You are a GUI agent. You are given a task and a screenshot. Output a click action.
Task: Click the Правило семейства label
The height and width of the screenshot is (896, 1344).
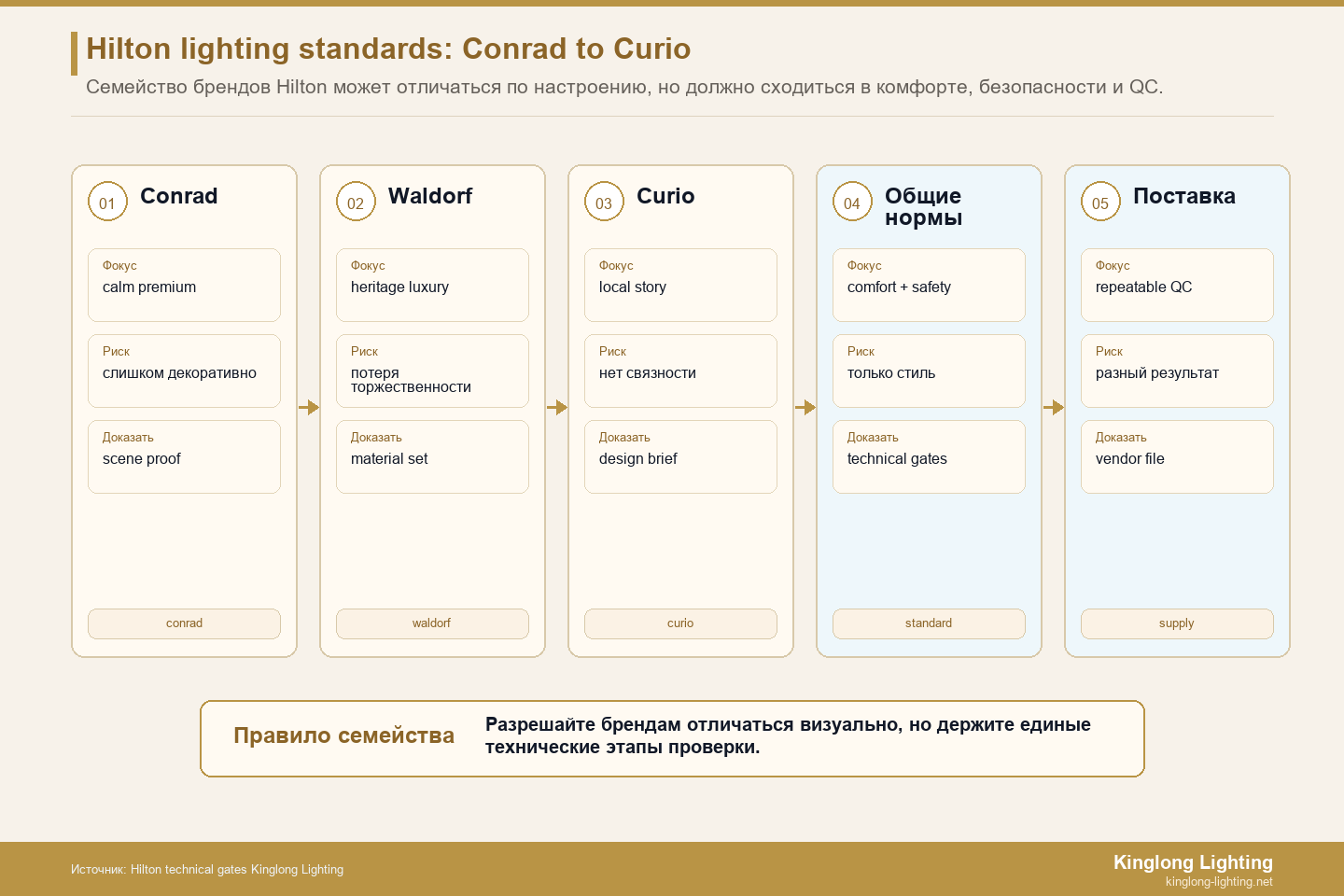coord(343,735)
